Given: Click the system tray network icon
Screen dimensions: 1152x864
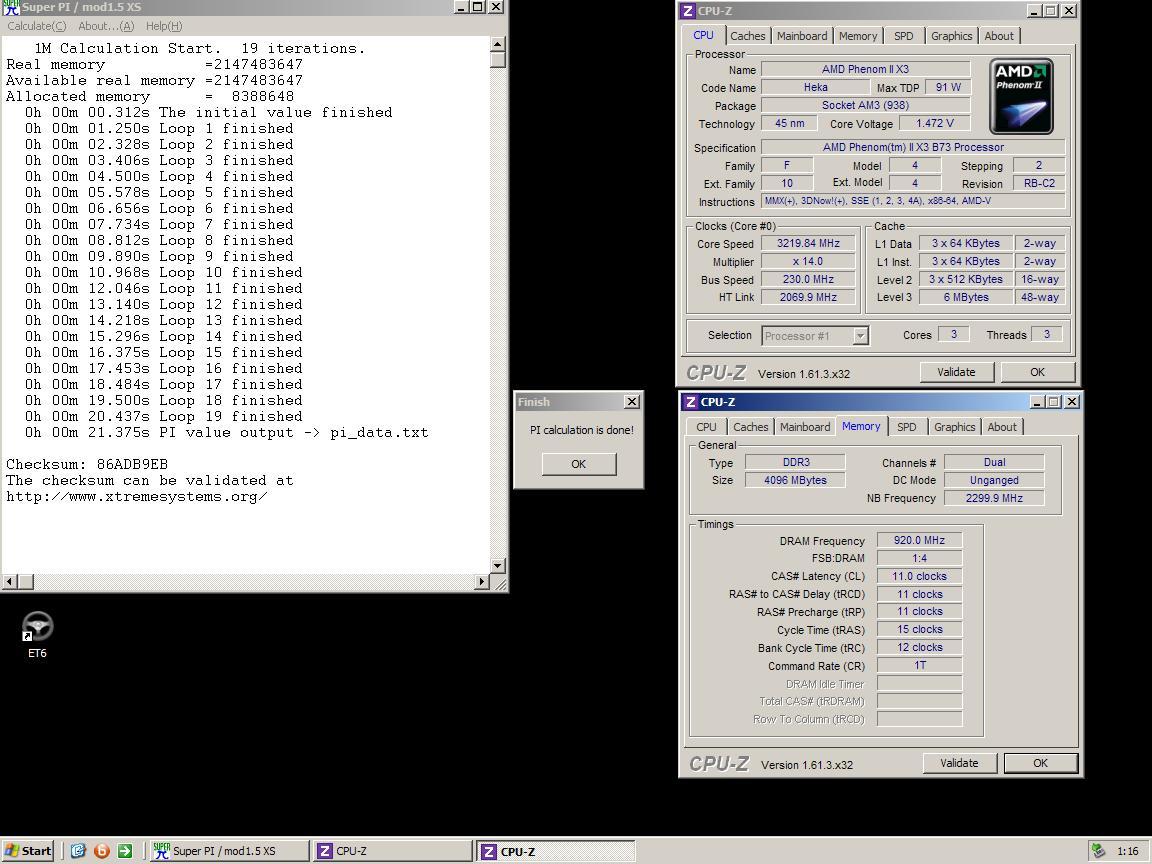Looking at the screenshot, I should click(x=1098, y=851).
